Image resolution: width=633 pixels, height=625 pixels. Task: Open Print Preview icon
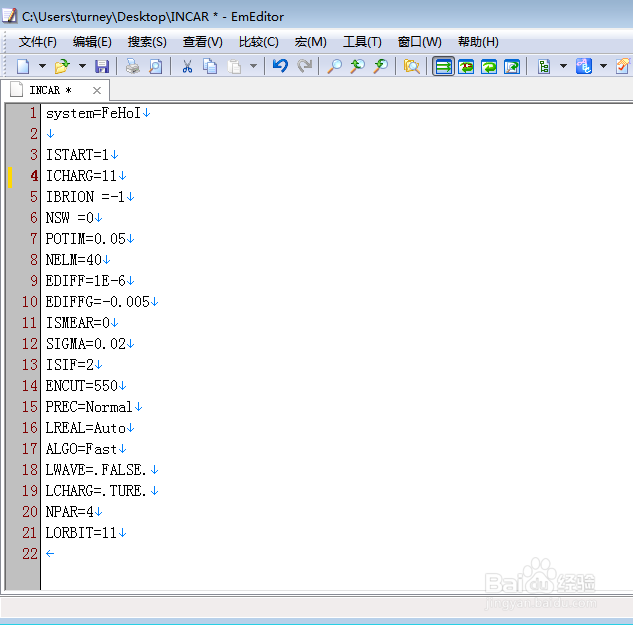155,66
